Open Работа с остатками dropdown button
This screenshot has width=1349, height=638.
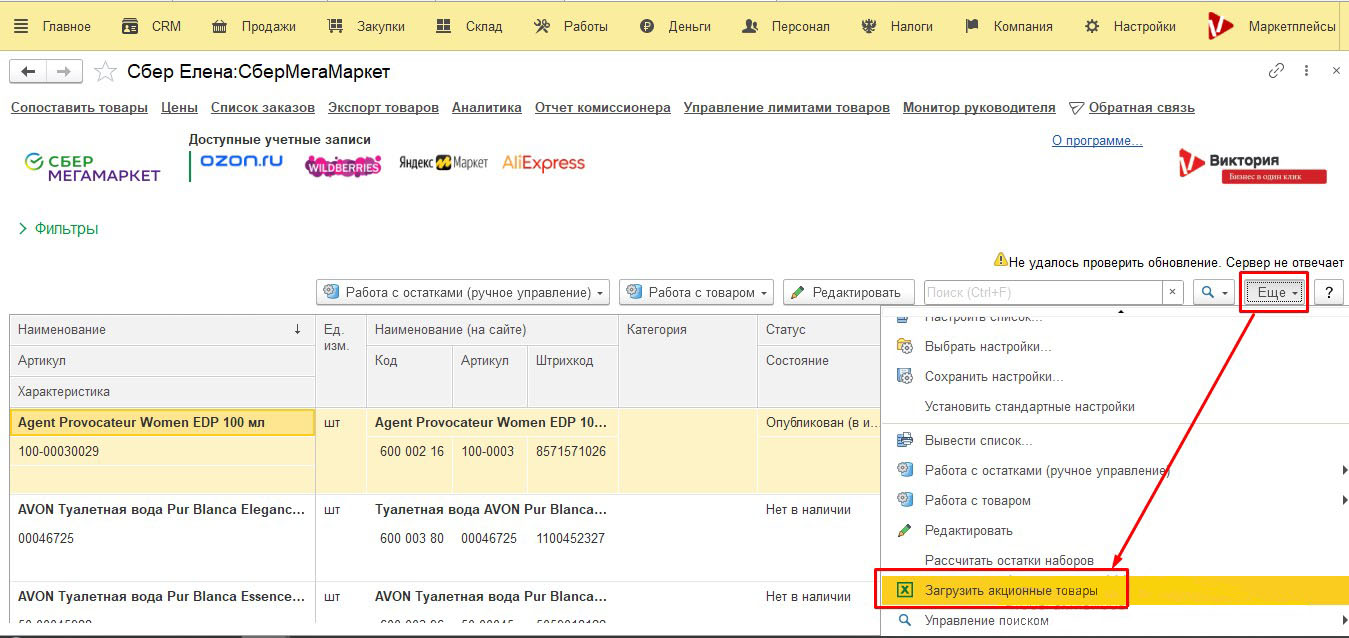click(463, 292)
